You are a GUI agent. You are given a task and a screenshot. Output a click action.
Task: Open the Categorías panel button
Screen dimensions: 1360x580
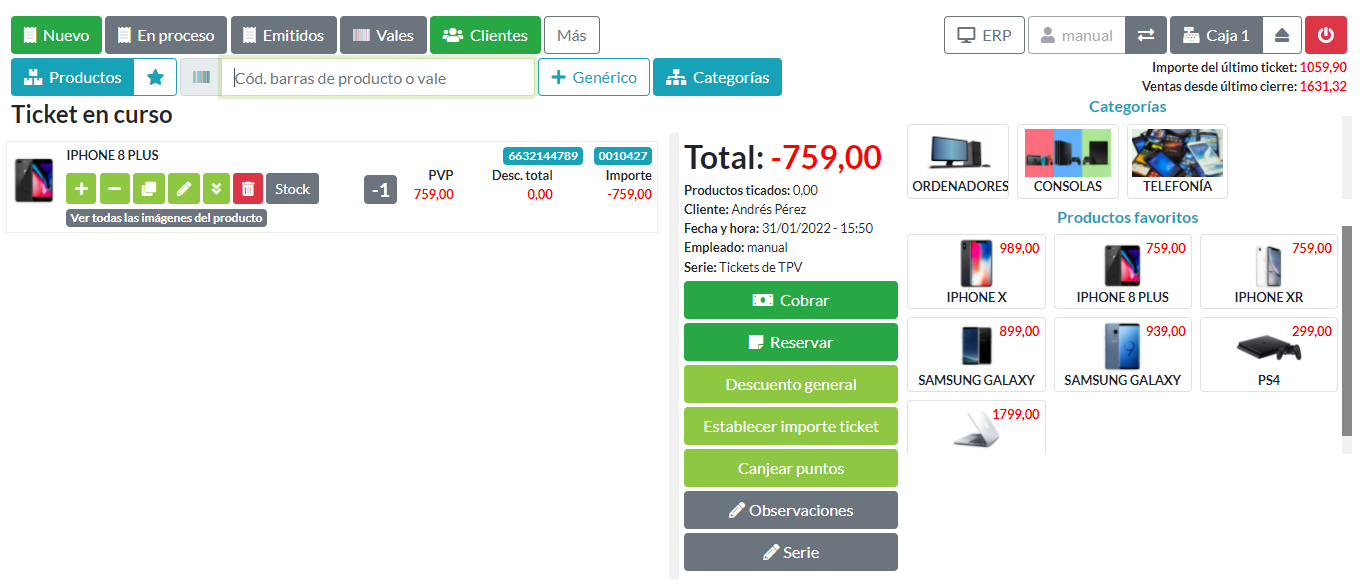(x=717, y=77)
